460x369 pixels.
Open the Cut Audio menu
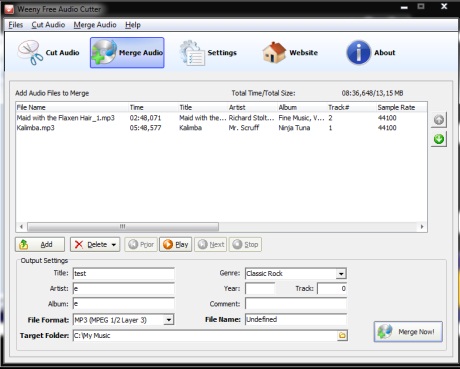tap(48, 25)
